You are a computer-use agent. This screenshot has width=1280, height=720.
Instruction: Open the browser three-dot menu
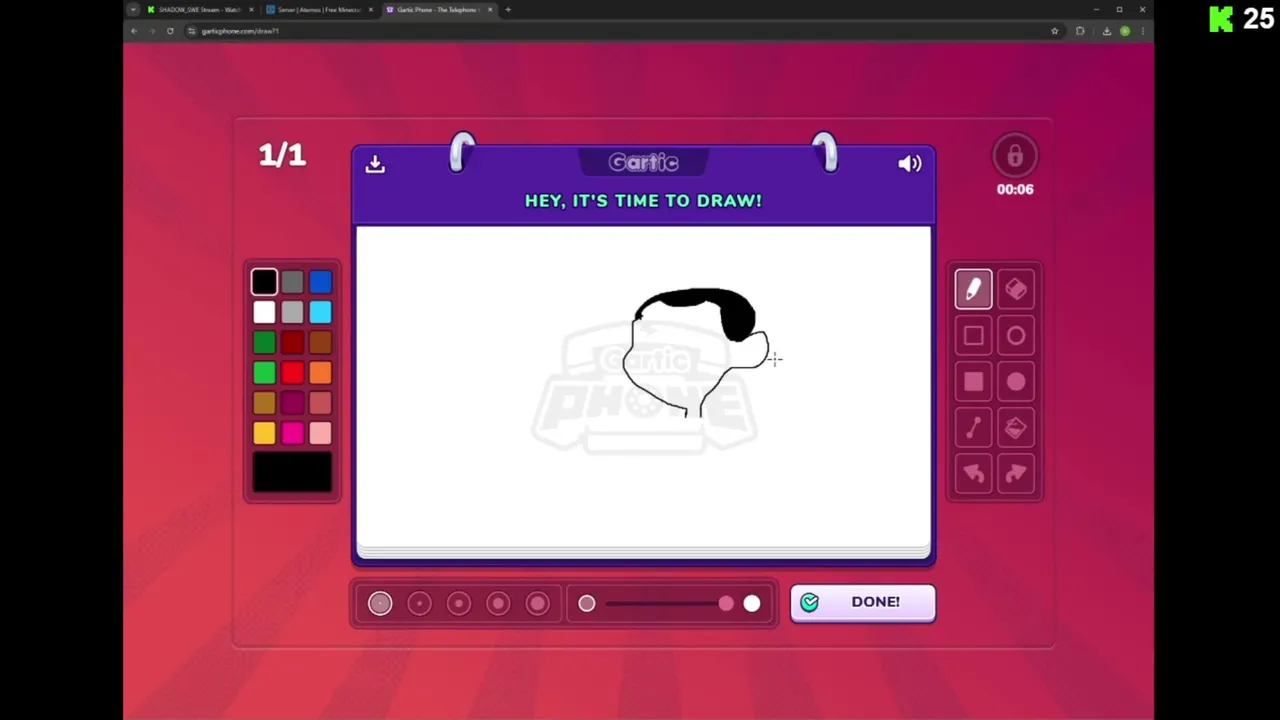[x=1143, y=31]
